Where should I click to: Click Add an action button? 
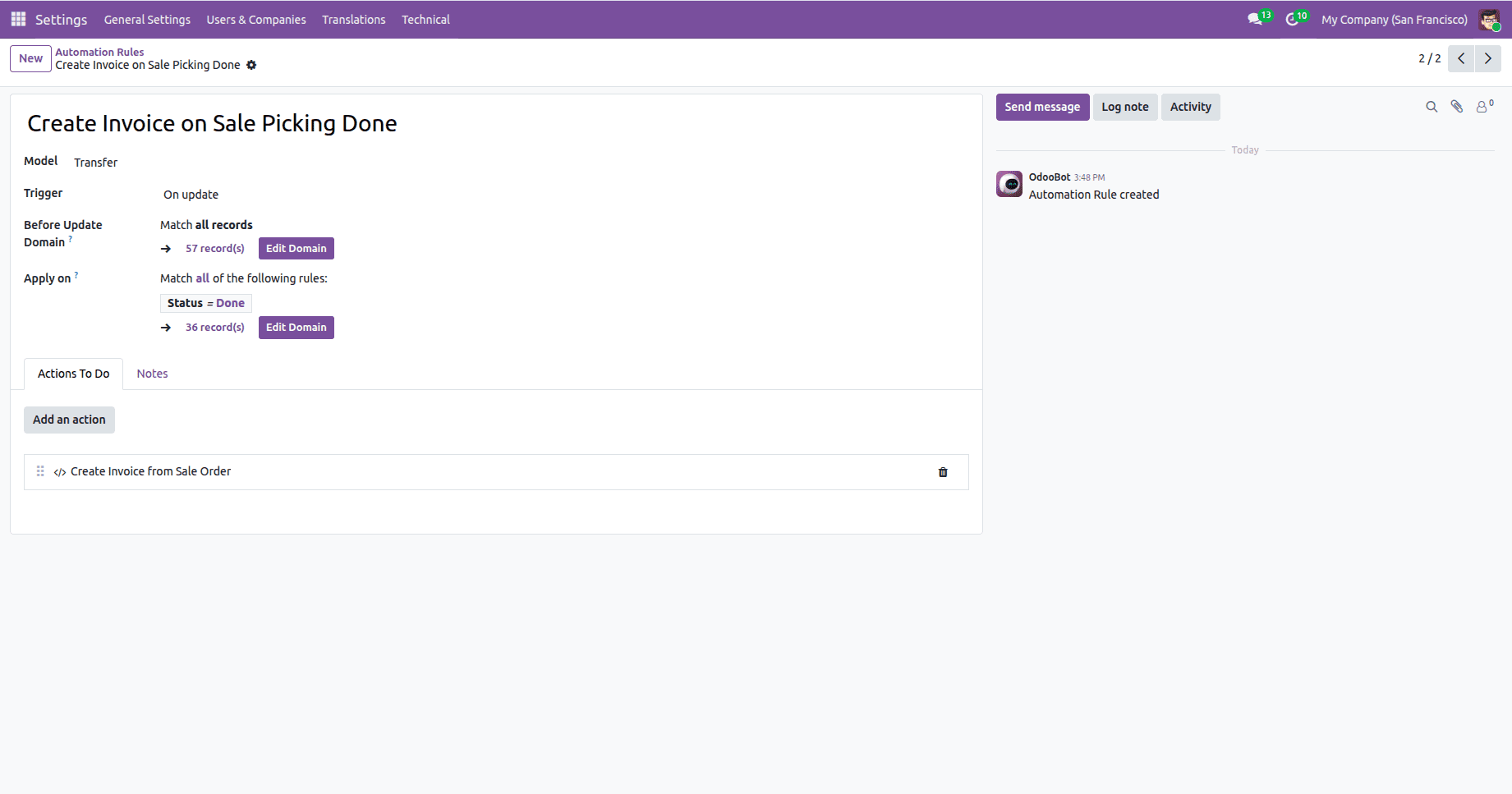(69, 420)
